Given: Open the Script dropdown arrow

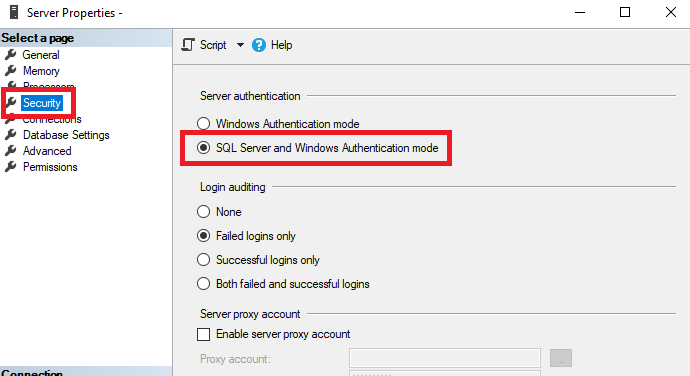Looking at the screenshot, I should 240,45.
